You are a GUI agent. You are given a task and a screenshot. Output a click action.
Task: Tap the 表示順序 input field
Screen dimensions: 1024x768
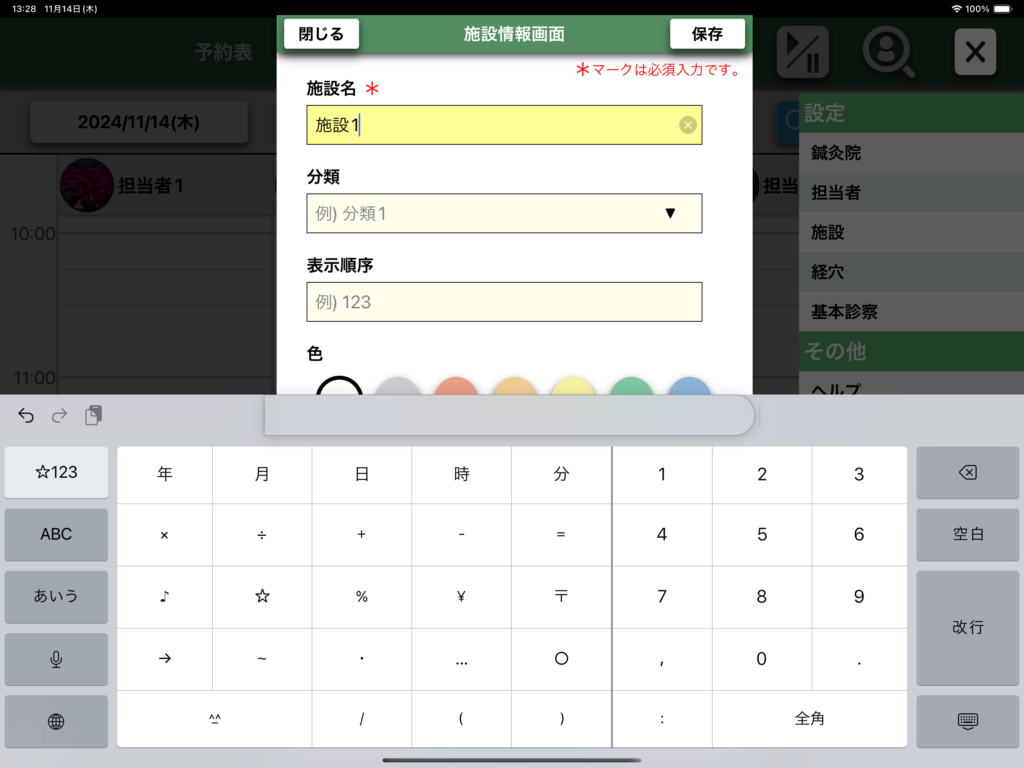[x=504, y=302]
